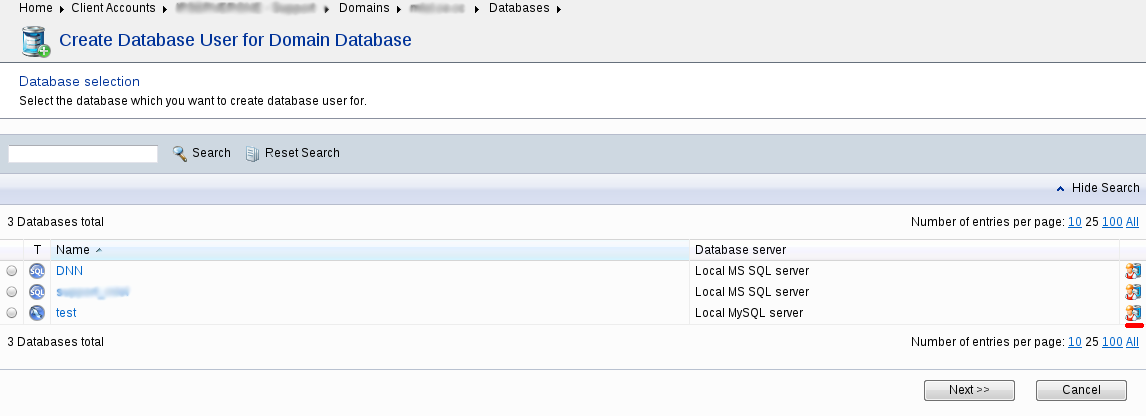
Task: Click the Next >> button
Action: (x=969, y=390)
